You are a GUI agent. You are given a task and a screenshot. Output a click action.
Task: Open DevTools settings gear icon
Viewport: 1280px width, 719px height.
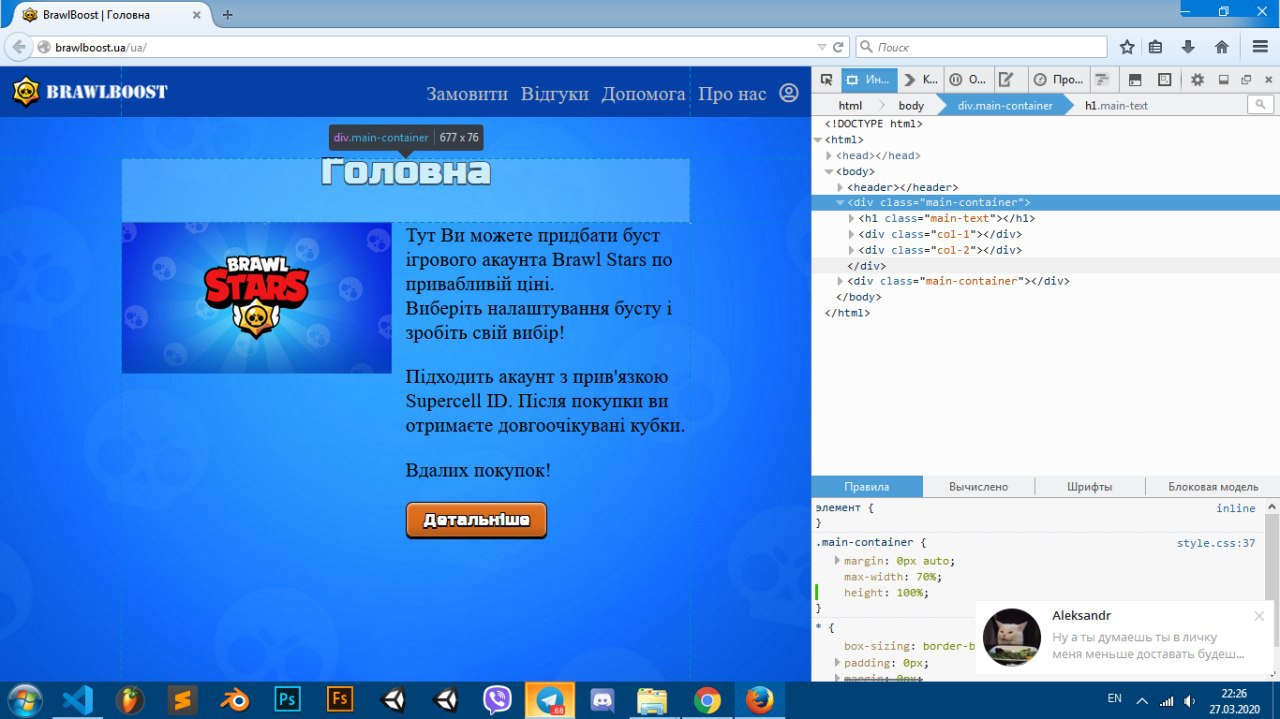pos(1197,80)
